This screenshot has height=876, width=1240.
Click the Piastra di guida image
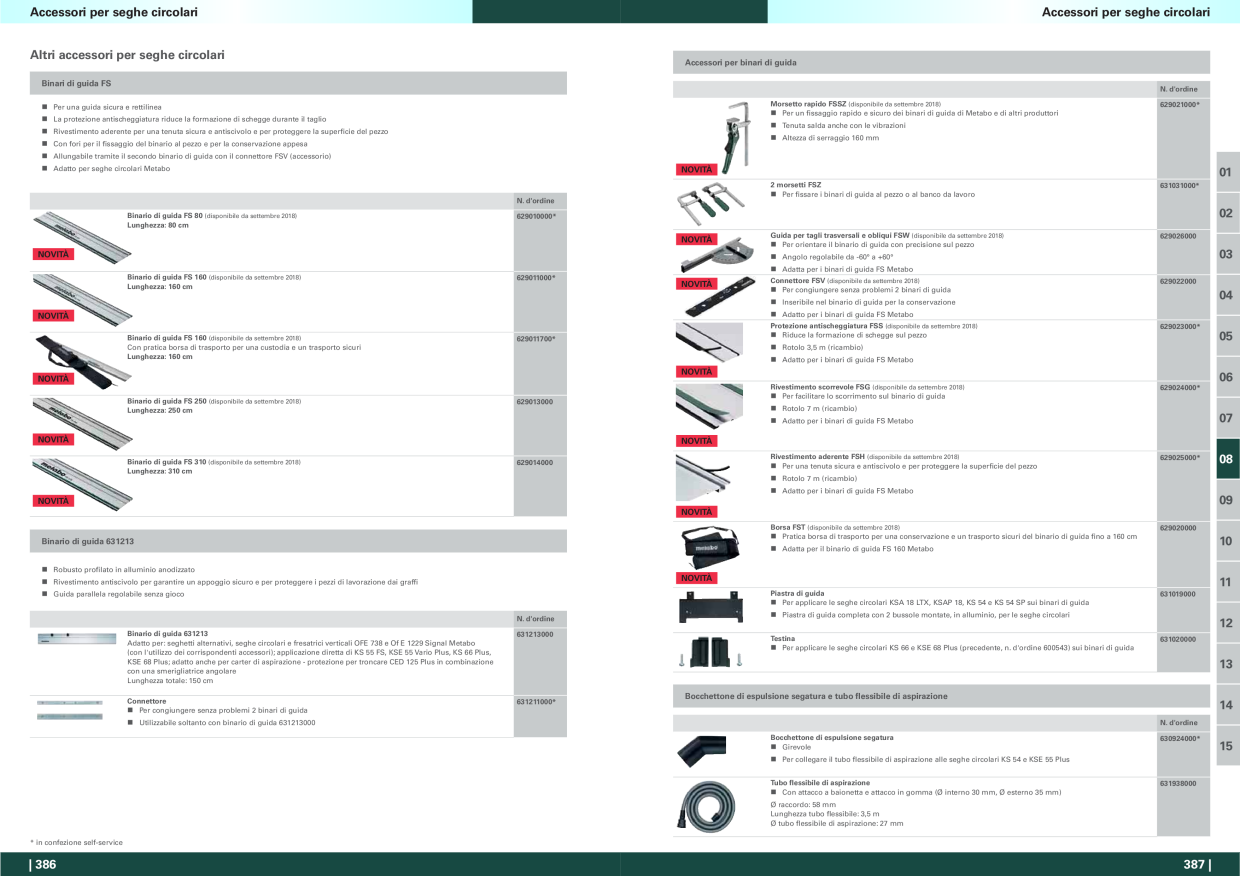point(710,605)
